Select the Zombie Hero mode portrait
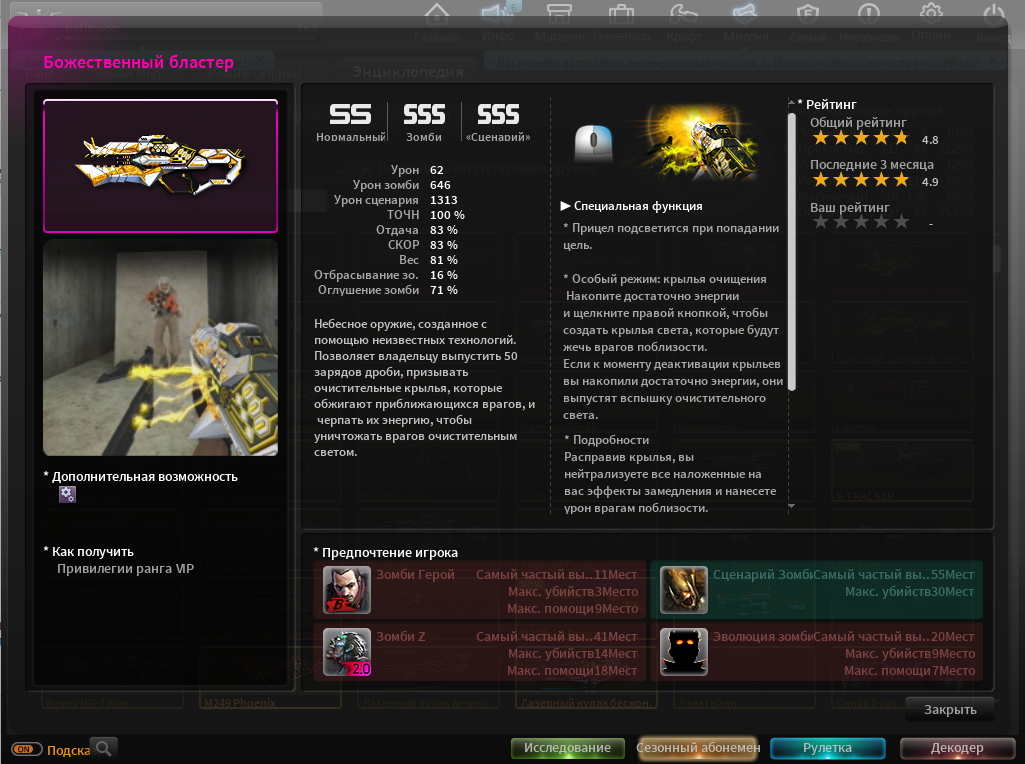 click(x=347, y=590)
